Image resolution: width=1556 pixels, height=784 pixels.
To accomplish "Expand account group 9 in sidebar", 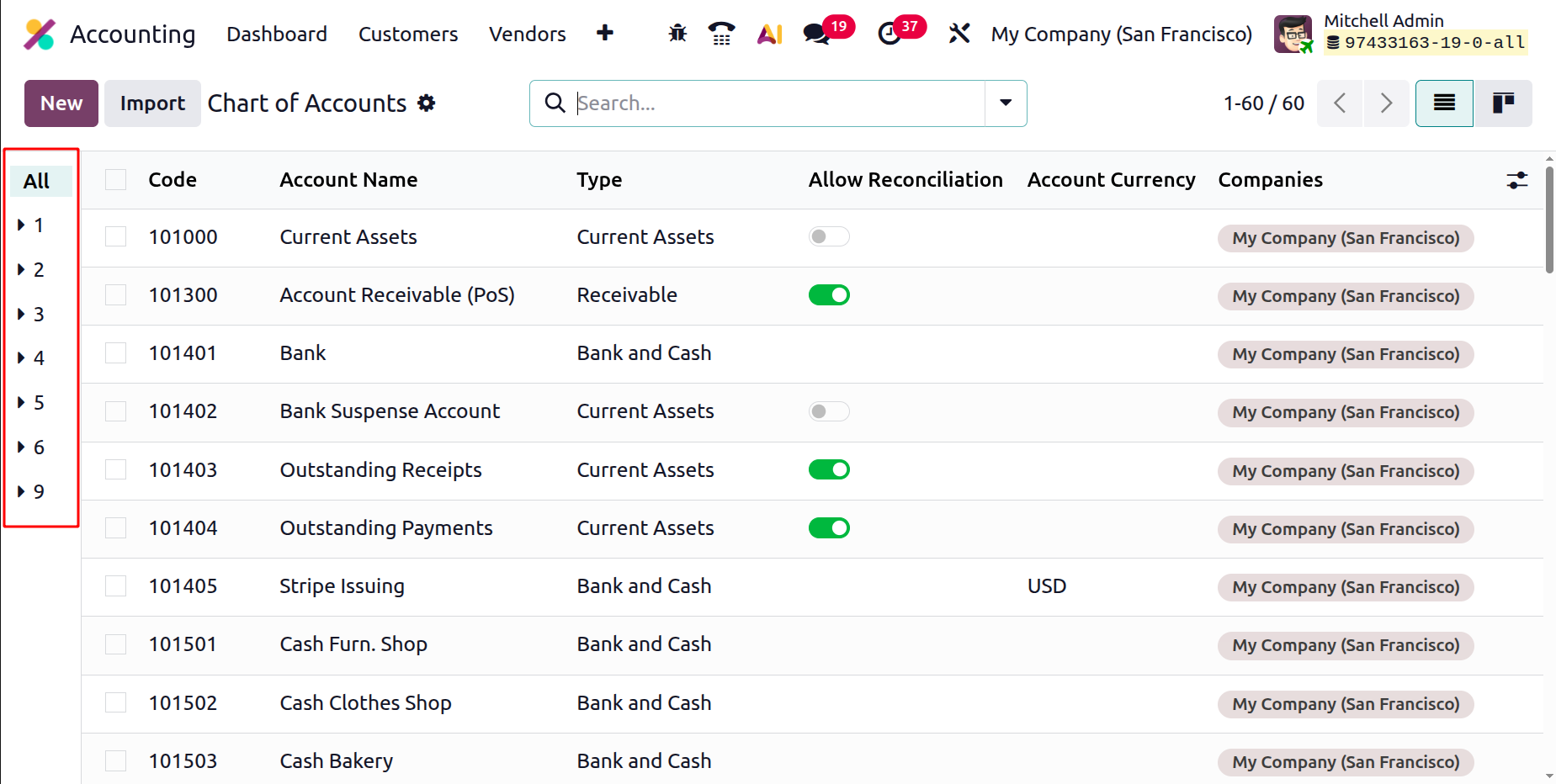I will coord(31,491).
